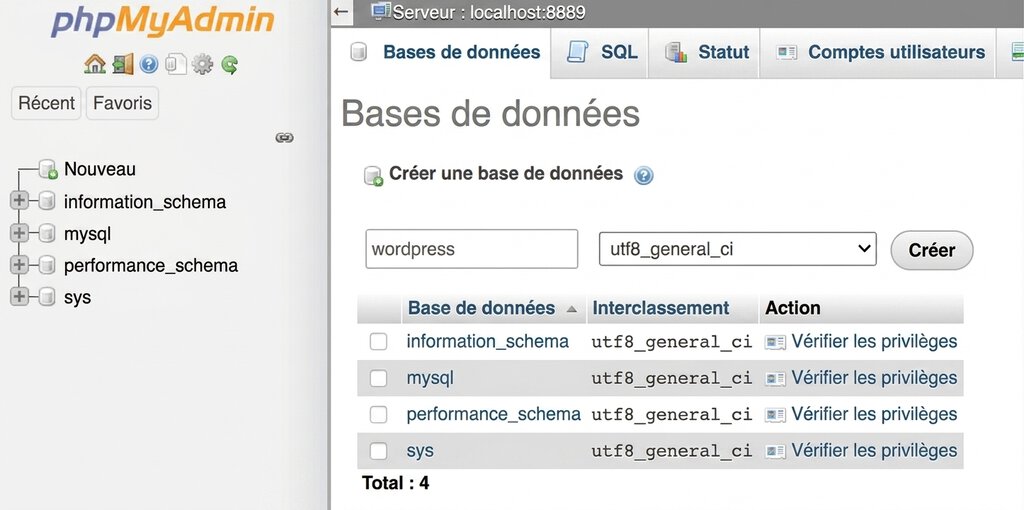Open documentation via blue question-mark sidebar icon
This screenshot has height=510, width=1024.
tap(149, 64)
